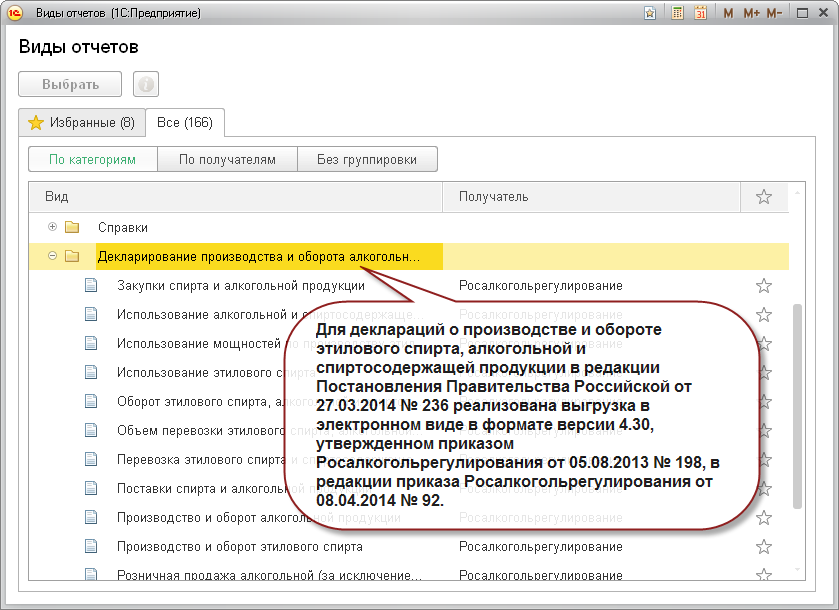The height and width of the screenshot is (610, 839).
Task: Open the calendar icon showing 31
Action: (x=700, y=13)
